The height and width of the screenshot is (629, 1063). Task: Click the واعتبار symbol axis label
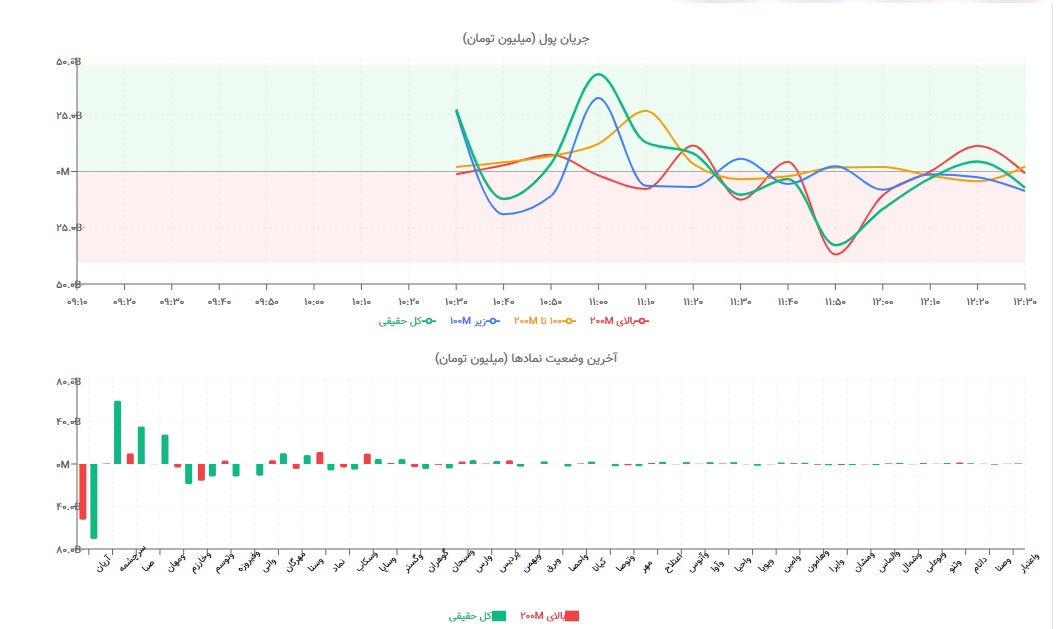(1030, 563)
